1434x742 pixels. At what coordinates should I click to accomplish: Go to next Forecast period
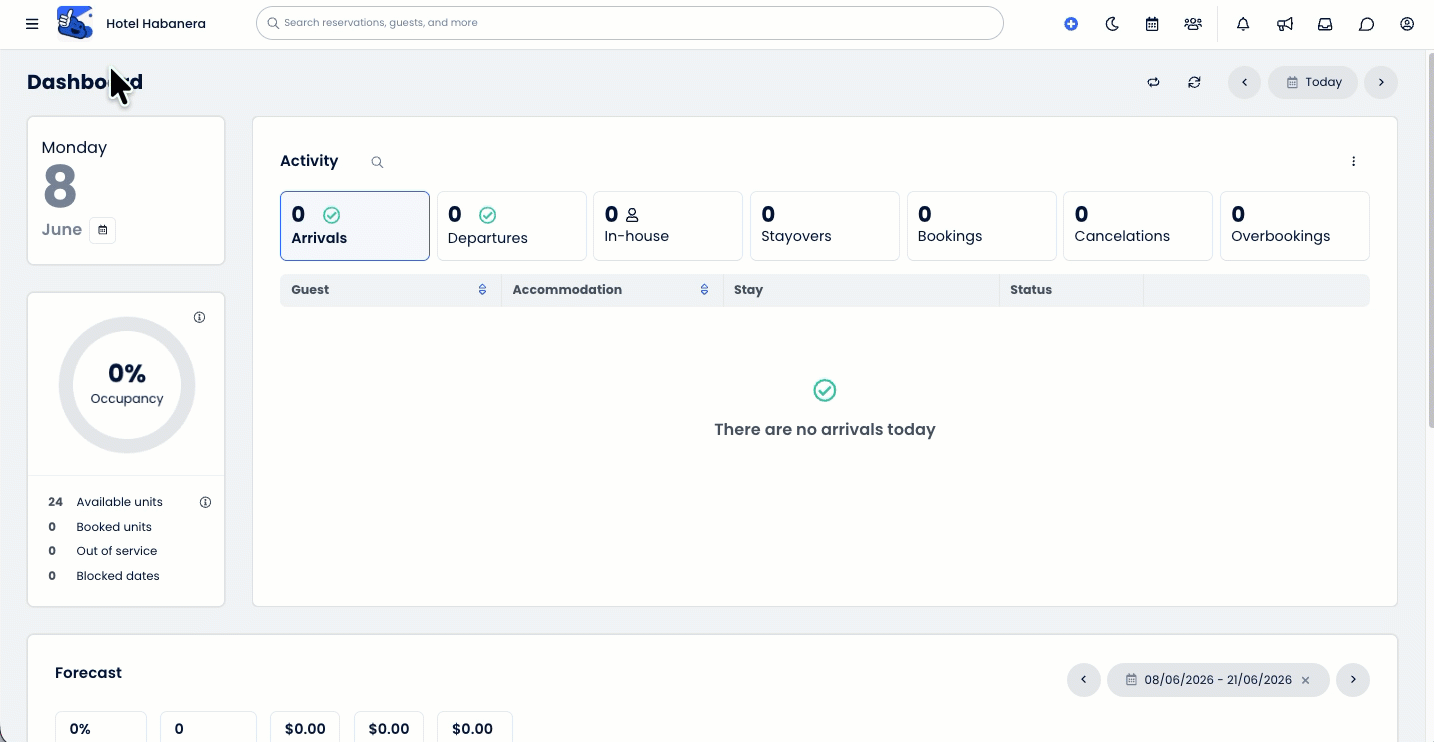(1353, 680)
